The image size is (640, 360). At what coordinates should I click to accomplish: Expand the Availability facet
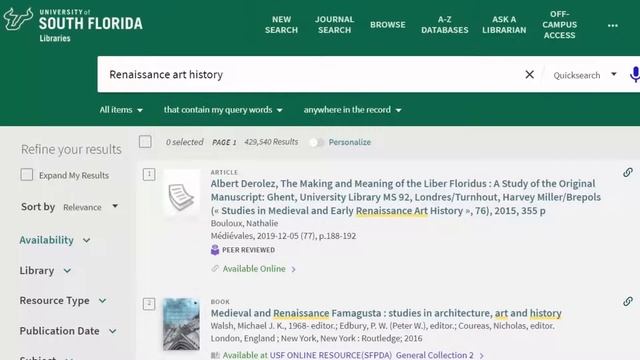[x=55, y=240]
